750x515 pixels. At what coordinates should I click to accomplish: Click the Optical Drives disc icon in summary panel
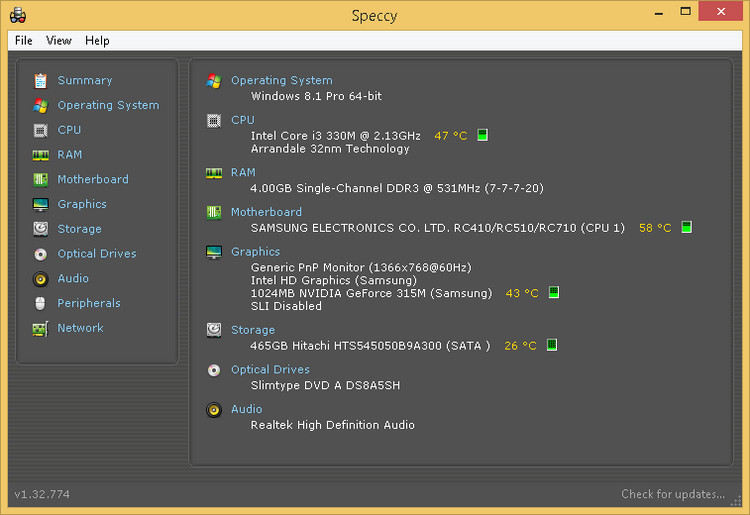click(214, 370)
